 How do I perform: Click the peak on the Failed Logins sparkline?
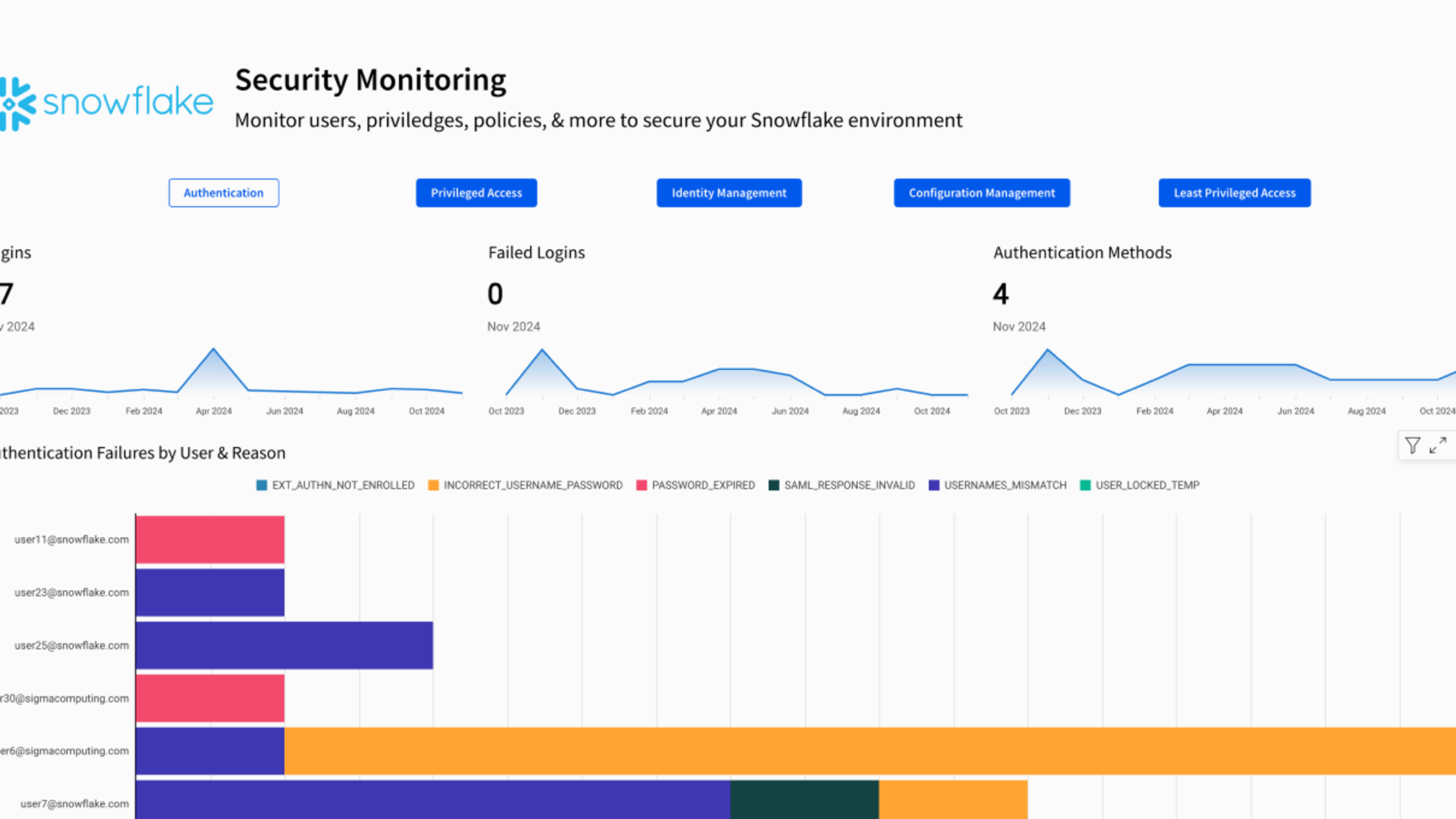tap(542, 350)
